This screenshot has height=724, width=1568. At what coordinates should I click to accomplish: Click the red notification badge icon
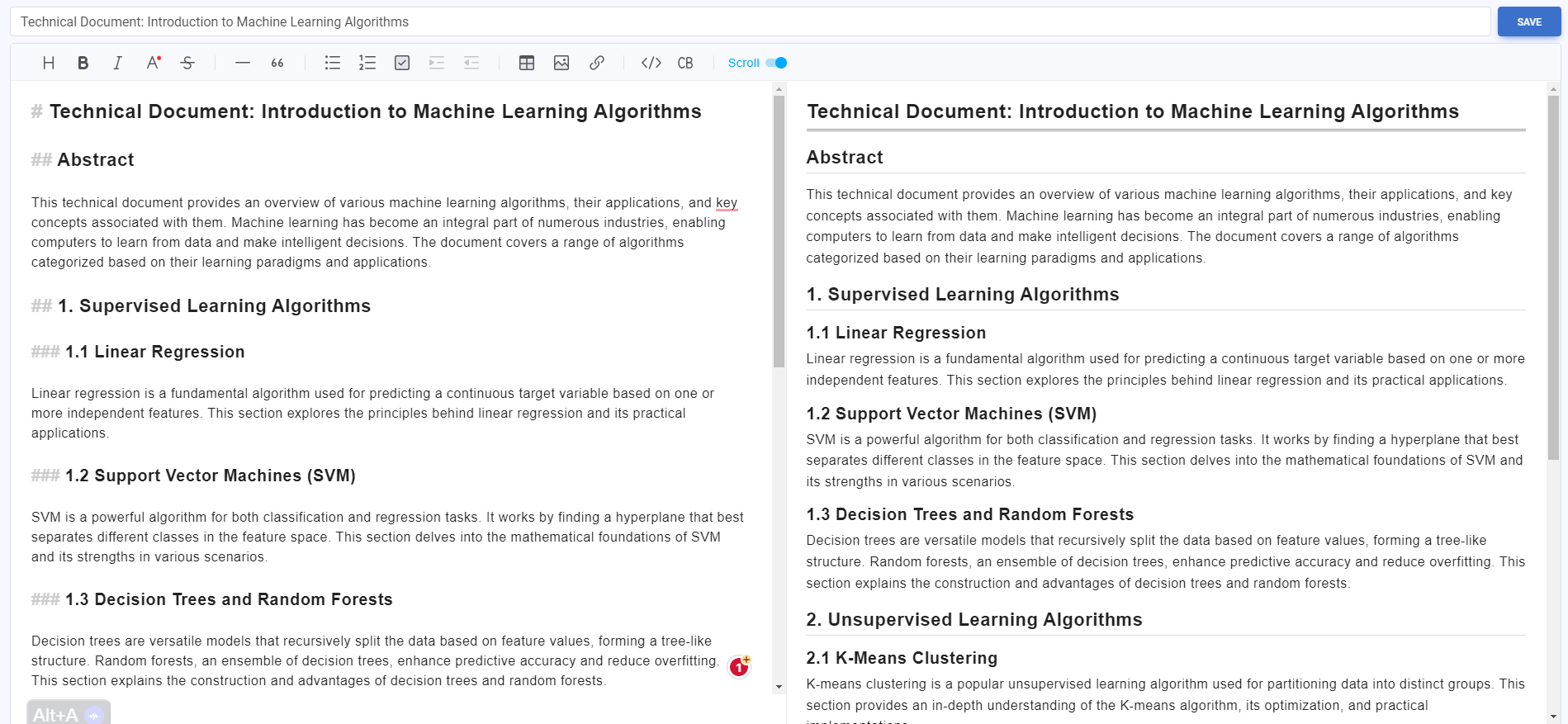(x=739, y=666)
